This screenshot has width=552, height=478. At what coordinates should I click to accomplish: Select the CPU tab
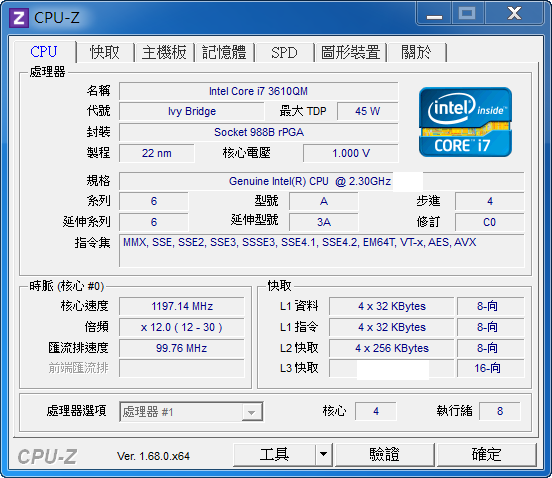click(x=44, y=52)
